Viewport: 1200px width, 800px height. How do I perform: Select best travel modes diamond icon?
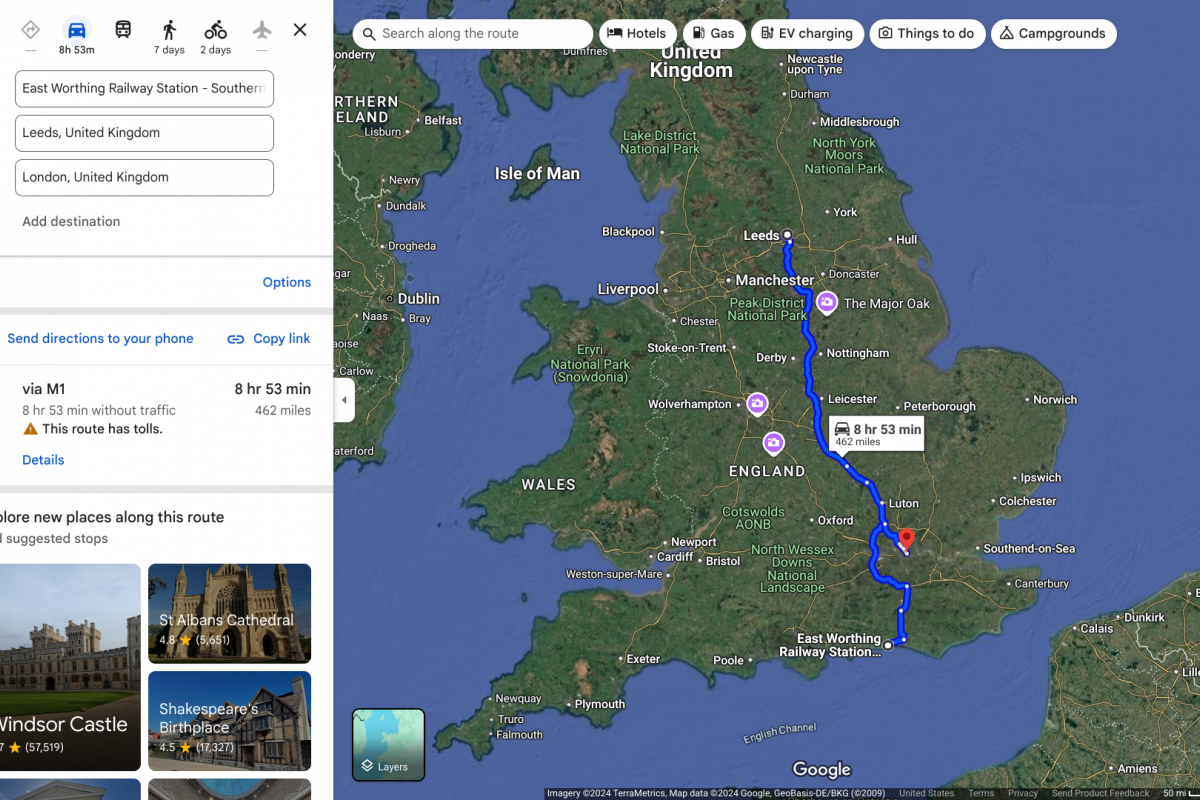coord(31,30)
